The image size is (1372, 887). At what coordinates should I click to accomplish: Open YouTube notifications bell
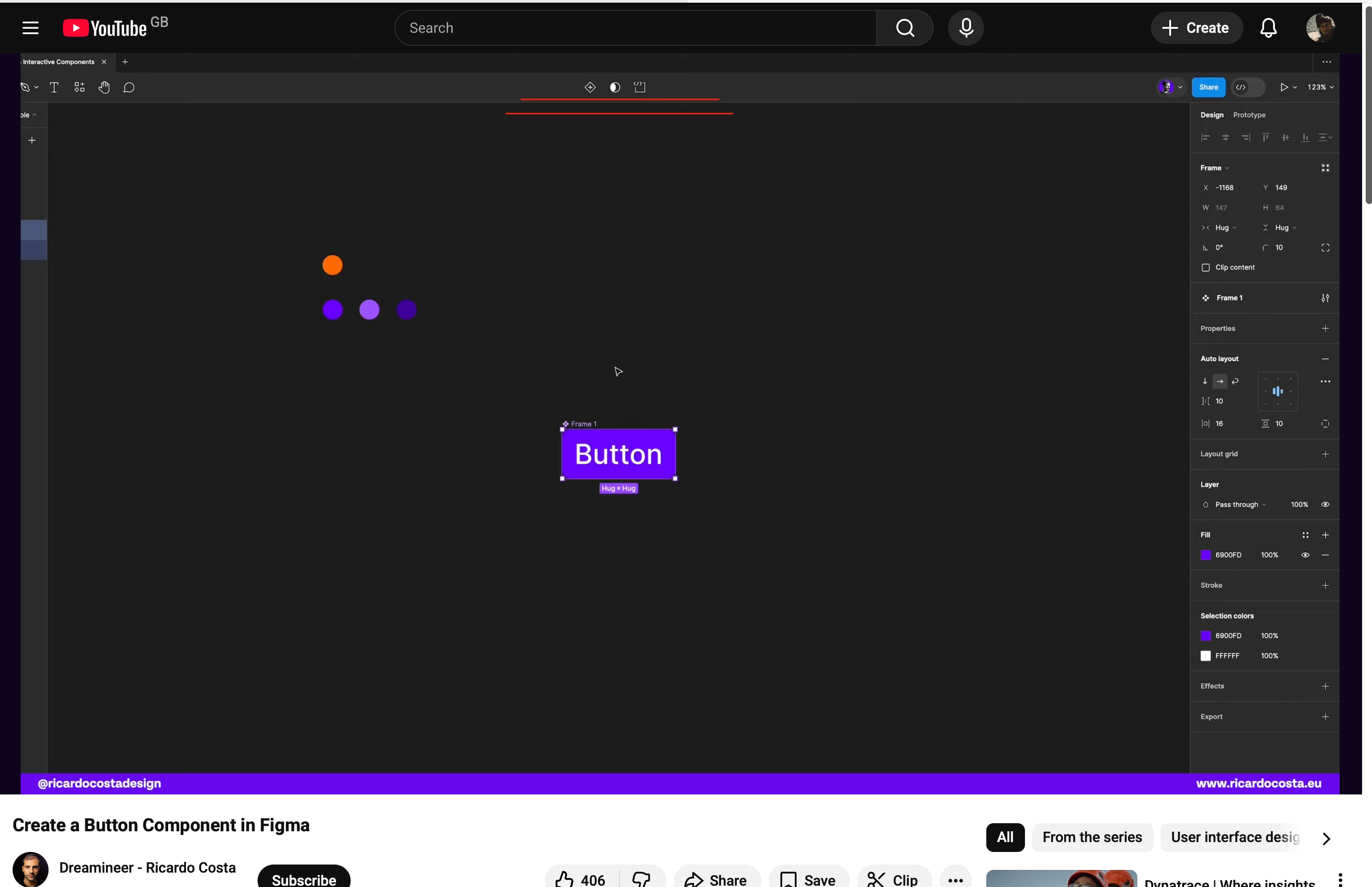[x=1268, y=28]
